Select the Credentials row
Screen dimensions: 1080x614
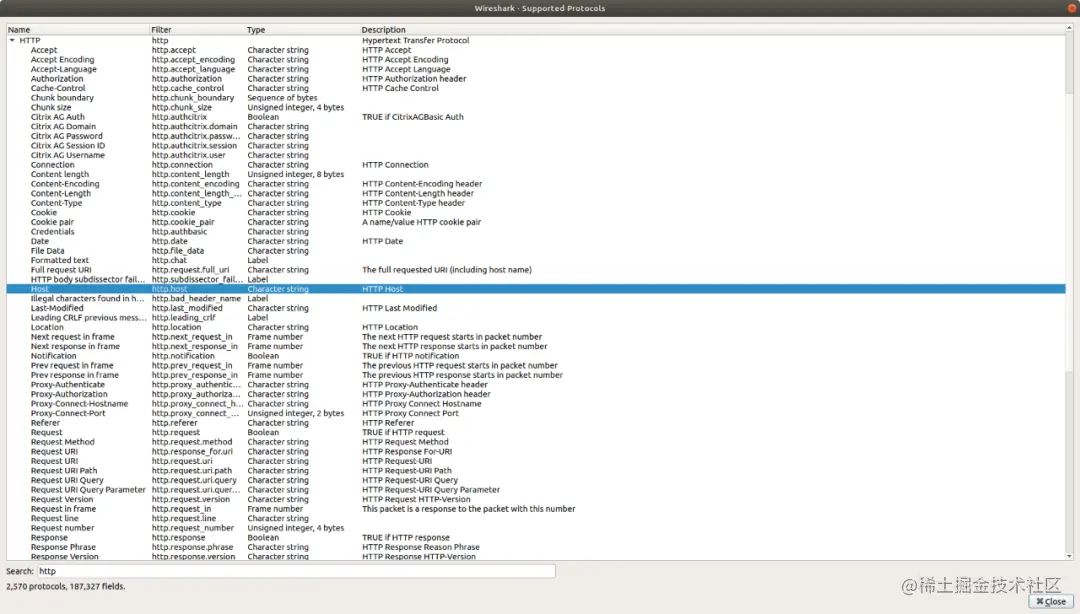536,232
